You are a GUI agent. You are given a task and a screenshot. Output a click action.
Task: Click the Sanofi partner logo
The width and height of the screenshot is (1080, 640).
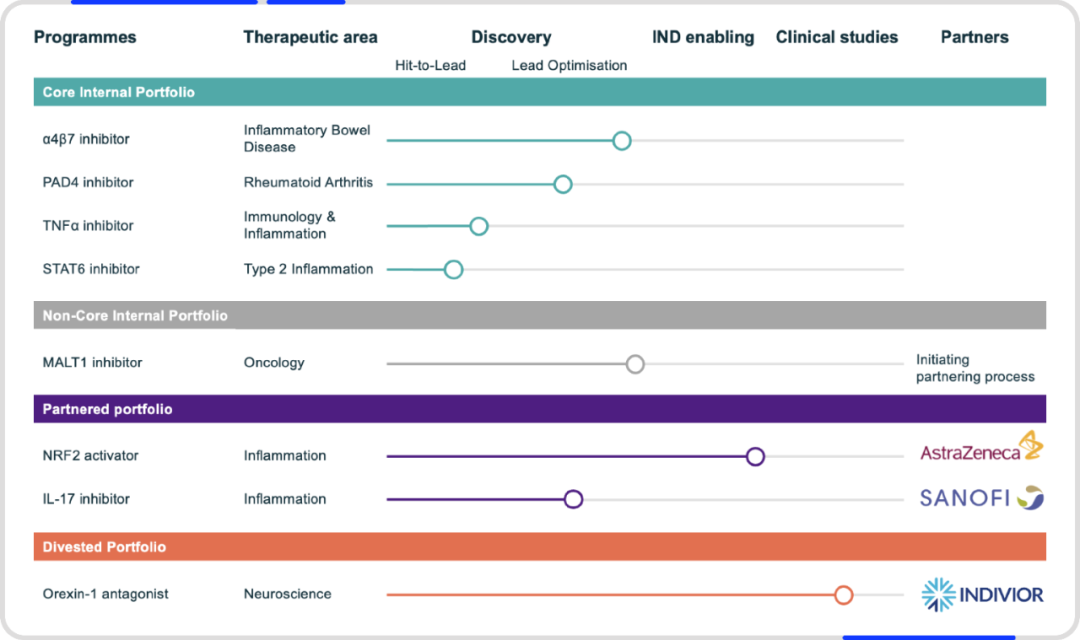[982, 497]
